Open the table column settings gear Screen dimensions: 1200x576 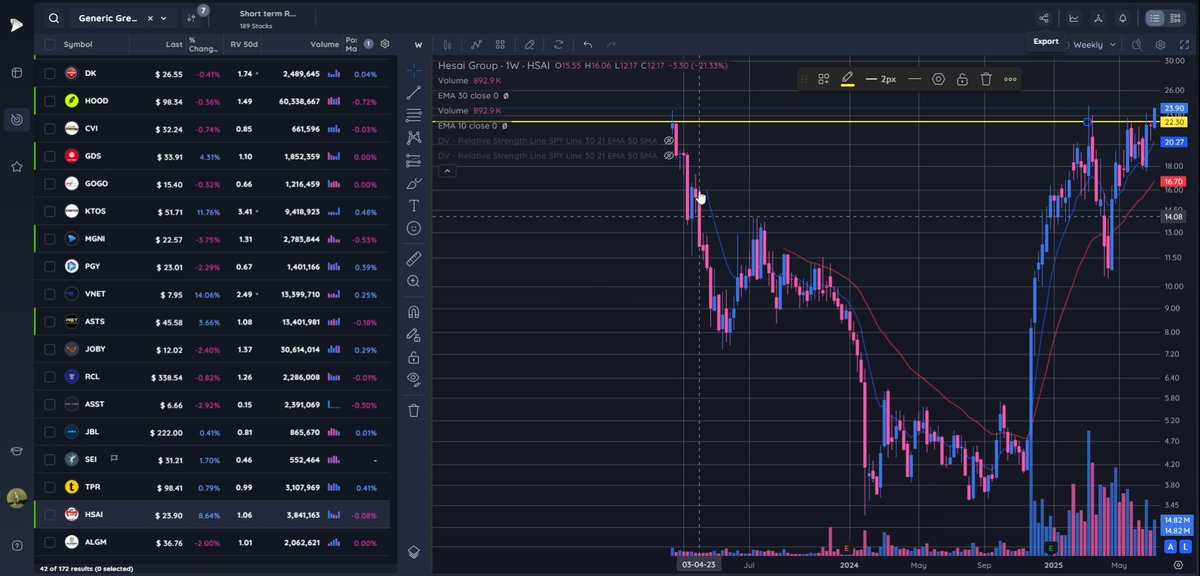tap(385, 44)
